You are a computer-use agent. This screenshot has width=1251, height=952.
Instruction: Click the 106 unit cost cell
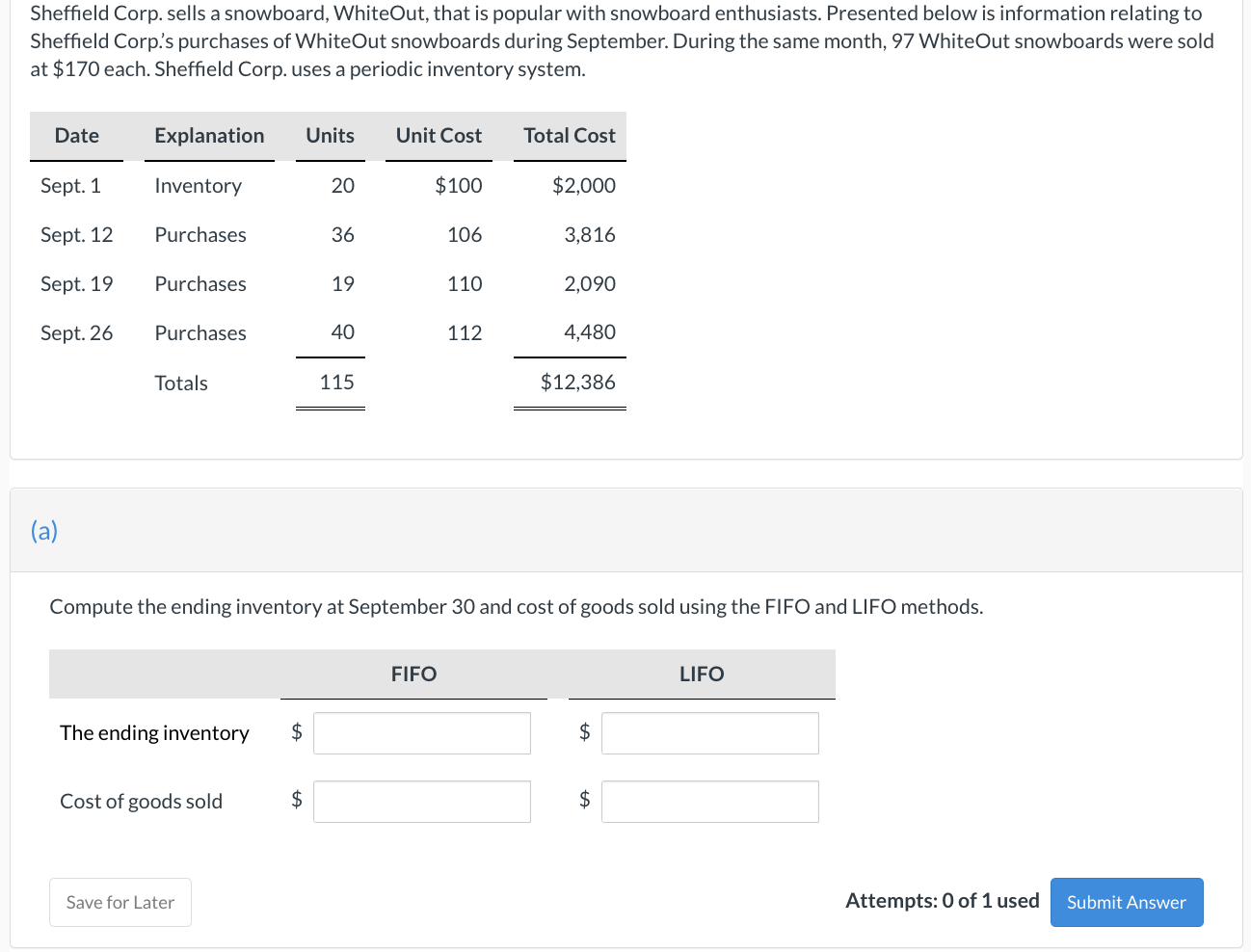(x=465, y=234)
